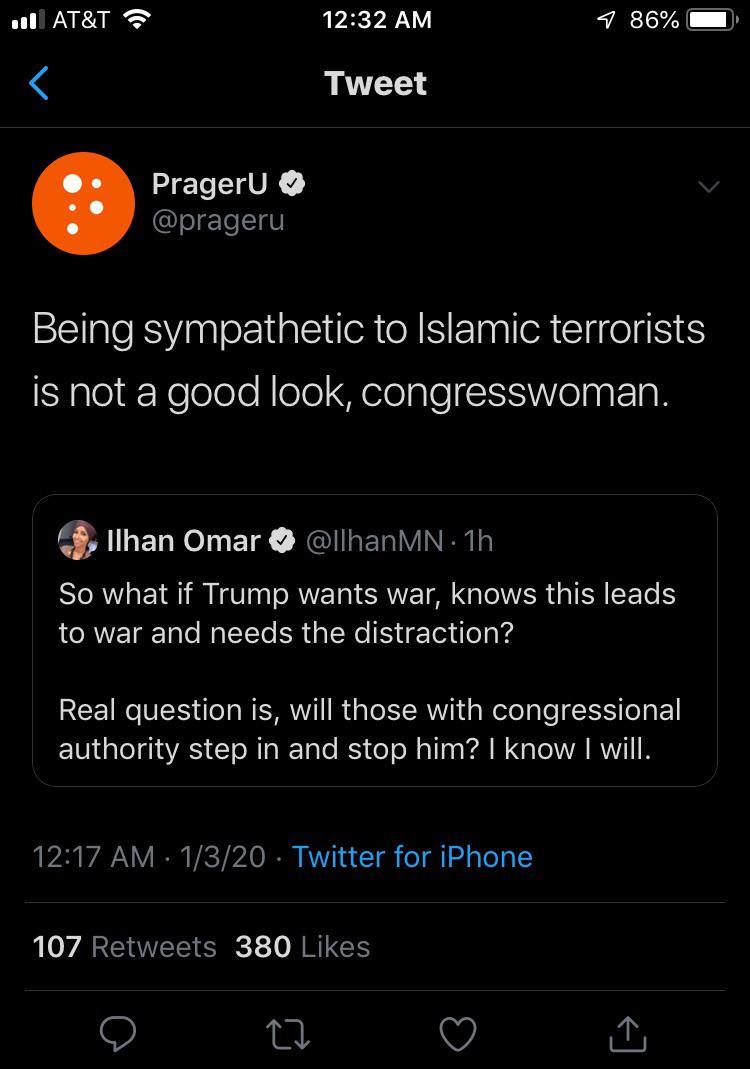Tap Ilhan Omar's avatar in the quoted tweet
This screenshot has height=1069, width=750.
tap(79, 541)
